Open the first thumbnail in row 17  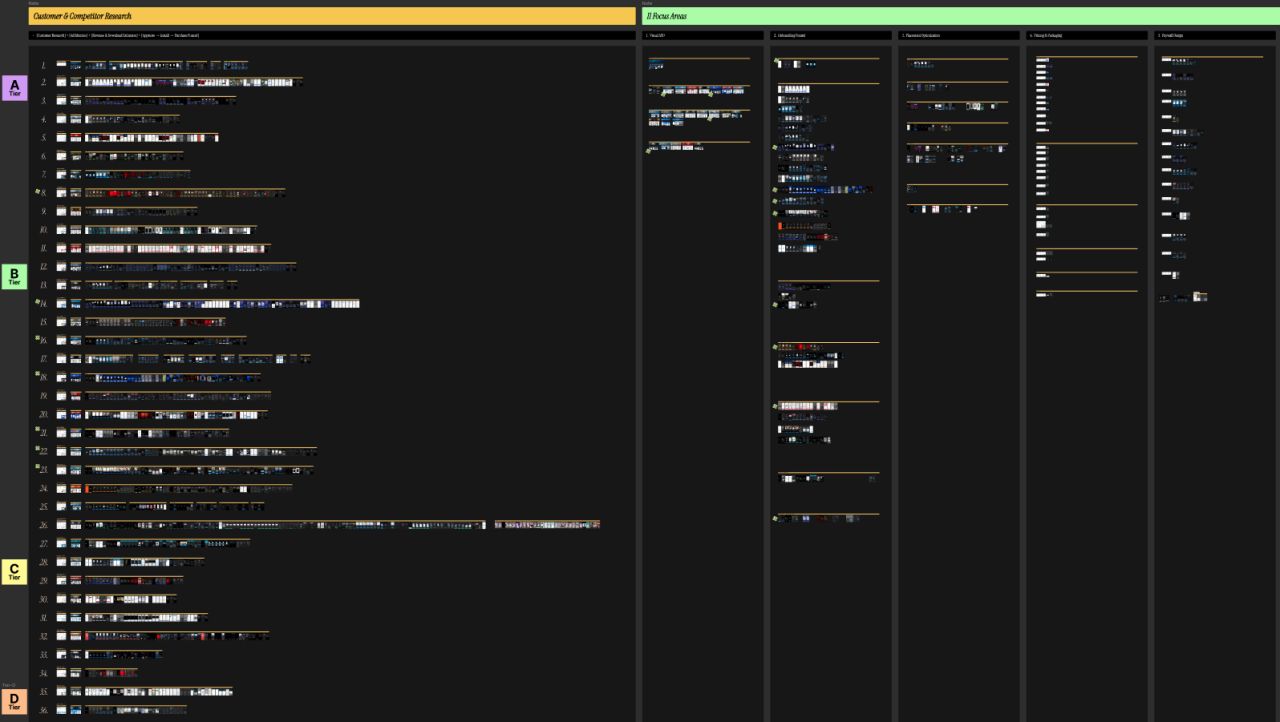click(61, 359)
